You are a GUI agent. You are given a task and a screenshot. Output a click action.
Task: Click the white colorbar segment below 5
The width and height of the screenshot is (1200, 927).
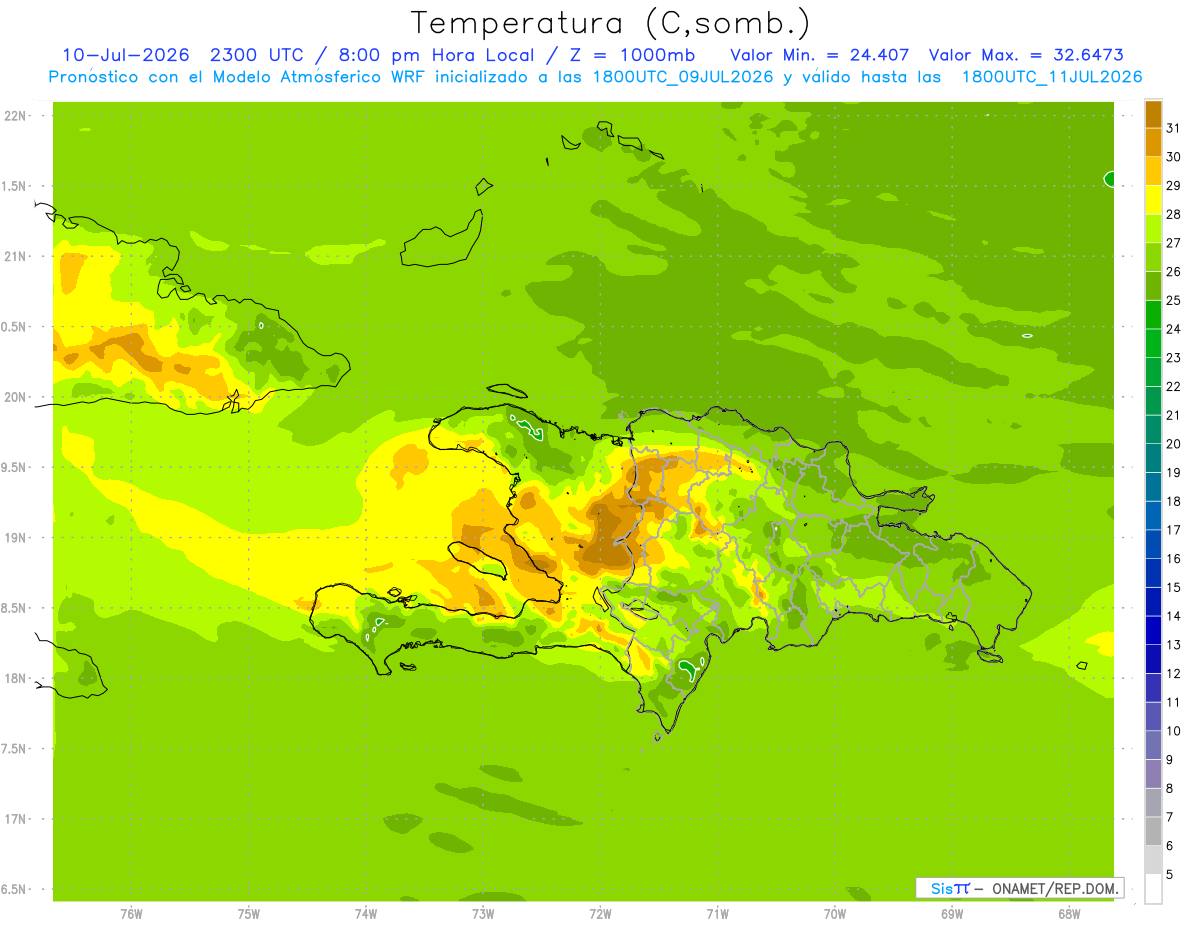(1154, 889)
